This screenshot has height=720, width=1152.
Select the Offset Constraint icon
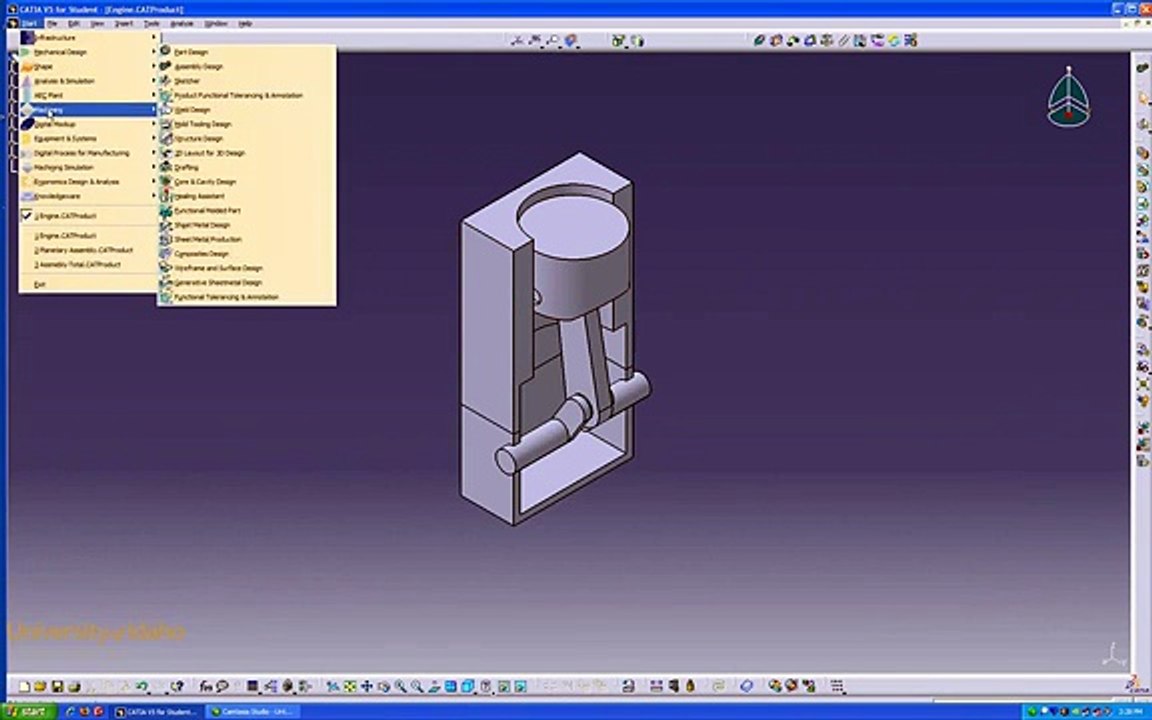coord(793,40)
